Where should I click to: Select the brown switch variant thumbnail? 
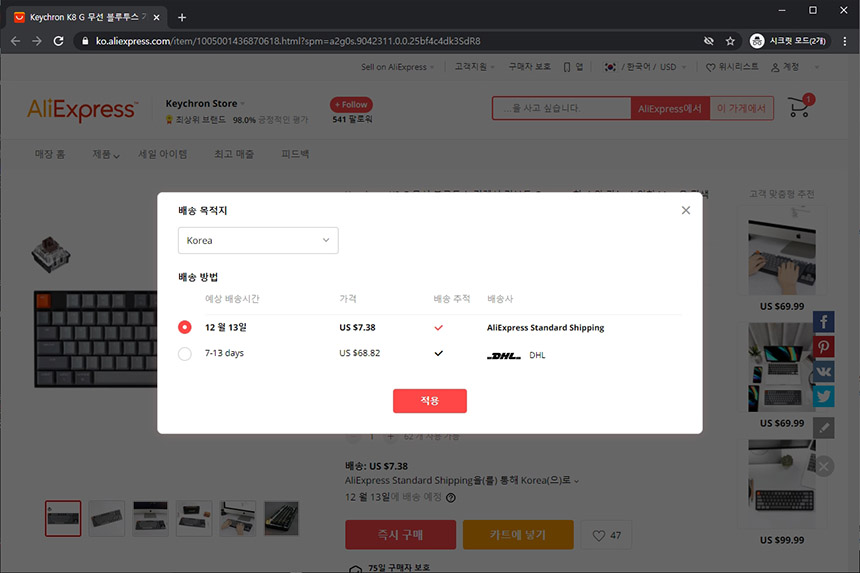click(50, 254)
